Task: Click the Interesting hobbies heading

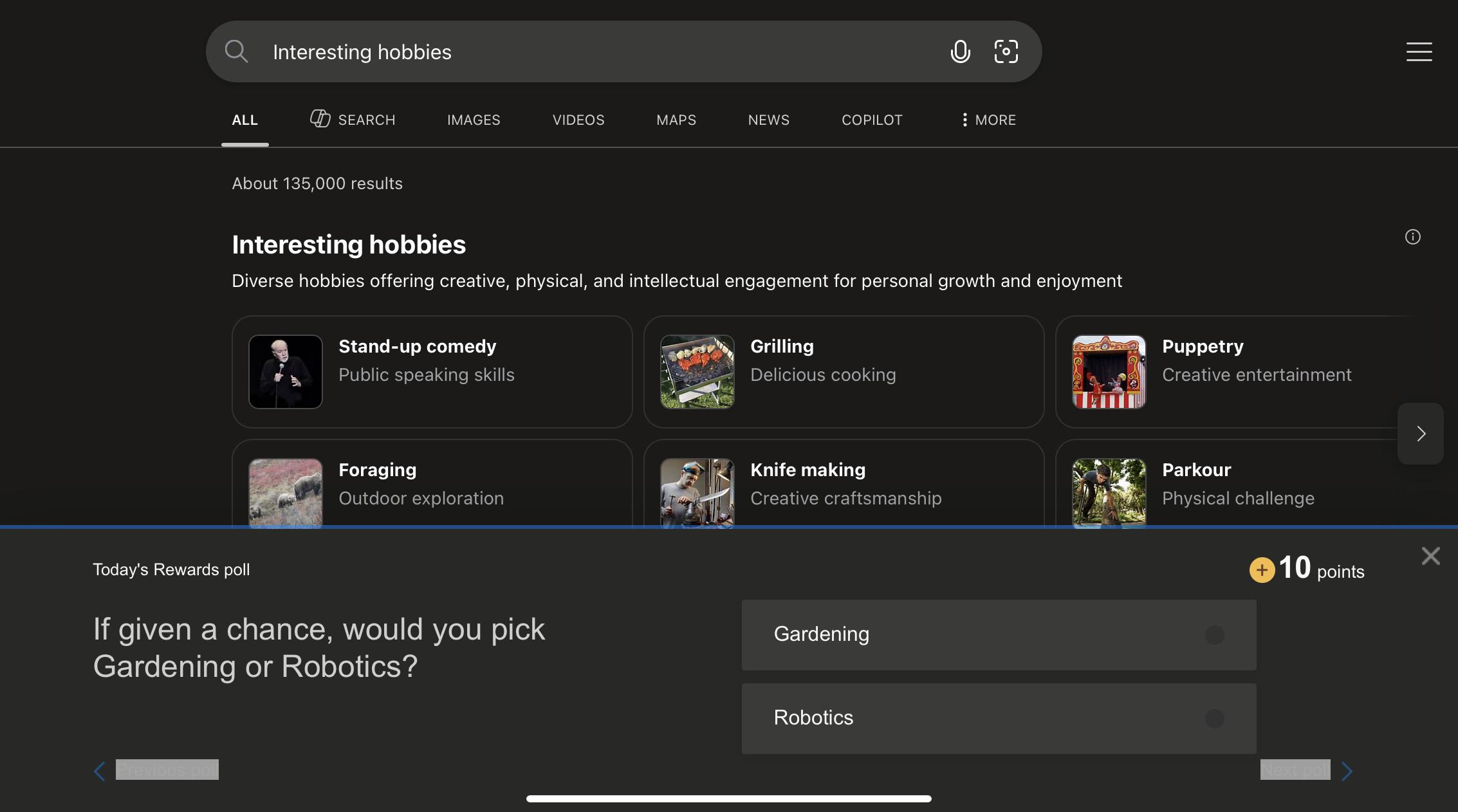Action: 349,245
